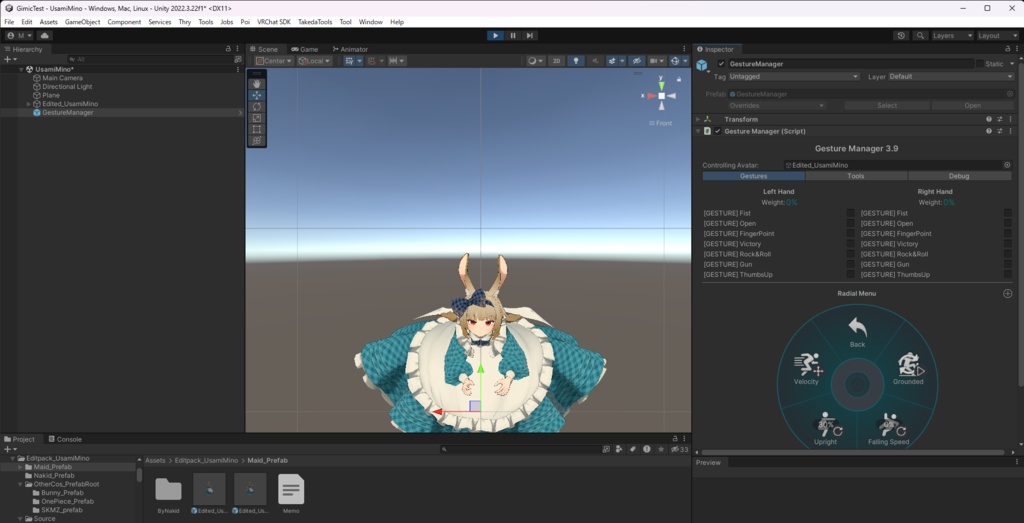
Task: Open the Layer Default dropdown
Action: click(x=951, y=76)
